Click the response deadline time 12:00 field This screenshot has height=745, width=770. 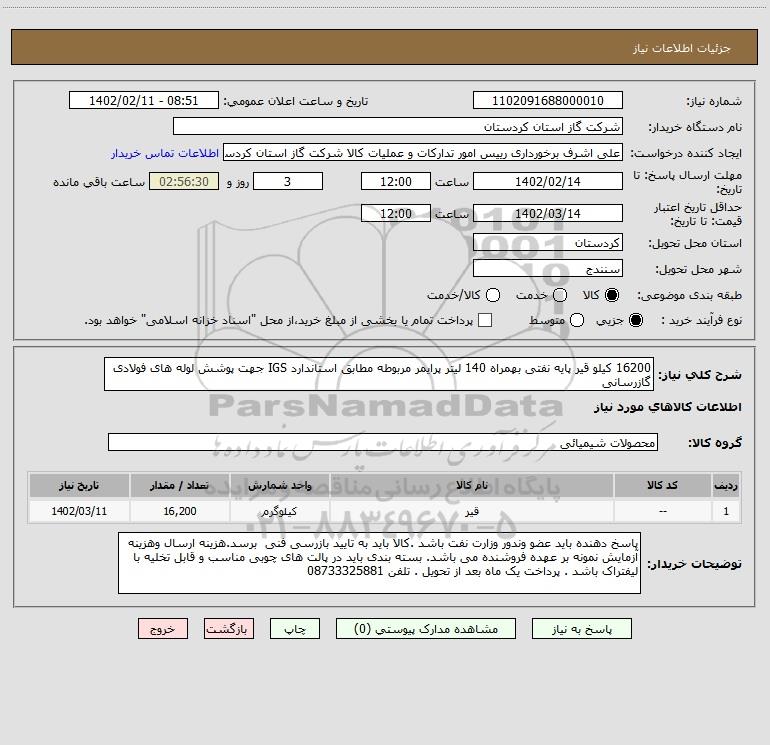[x=396, y=181]
